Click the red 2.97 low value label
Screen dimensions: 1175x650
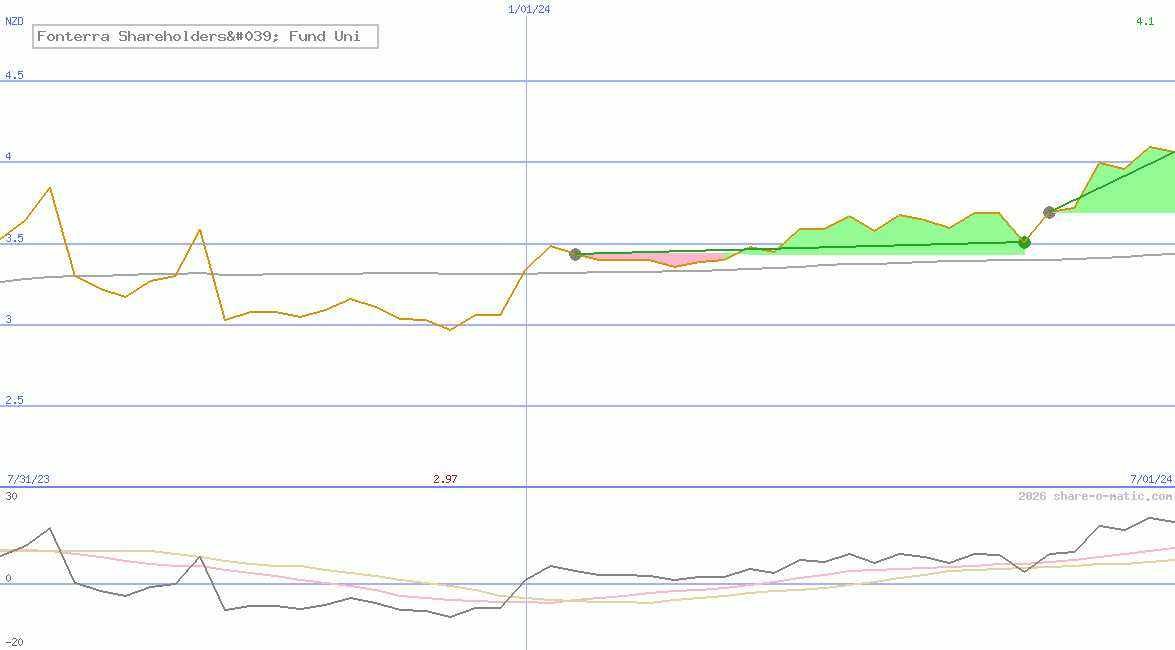[x=445, y=479]
